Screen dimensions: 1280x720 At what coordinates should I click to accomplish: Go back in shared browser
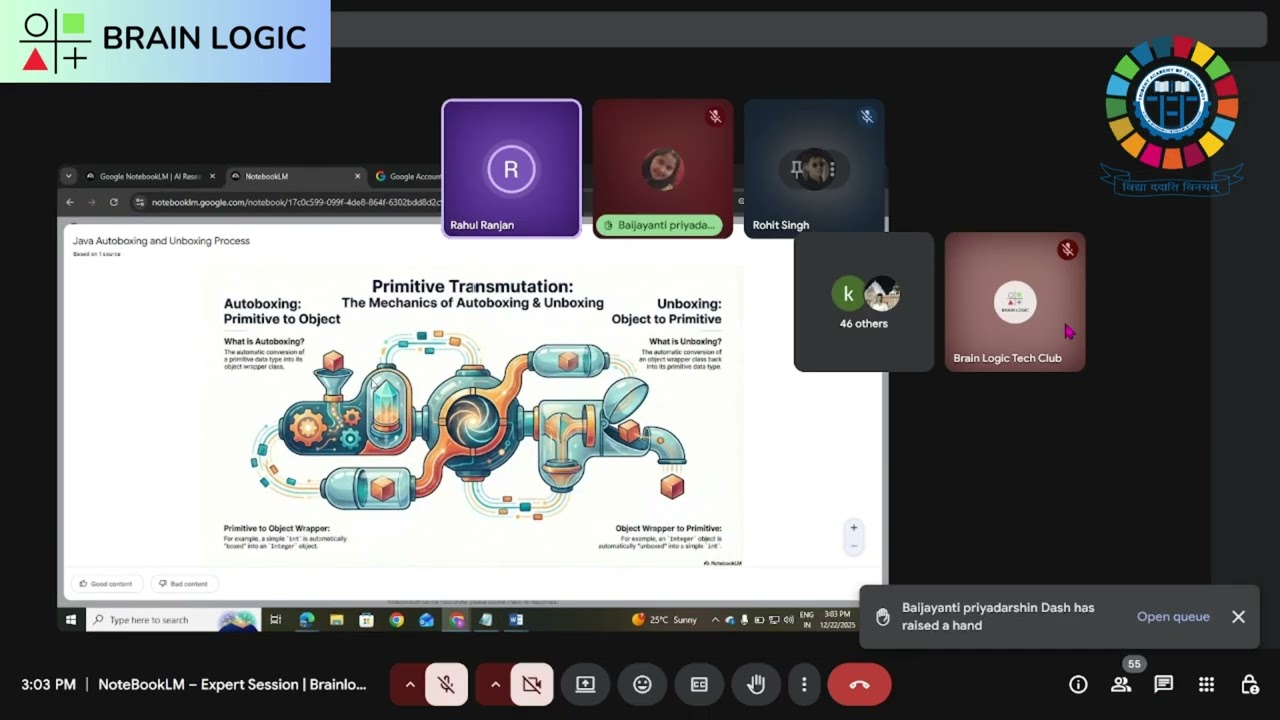(70, 202)
